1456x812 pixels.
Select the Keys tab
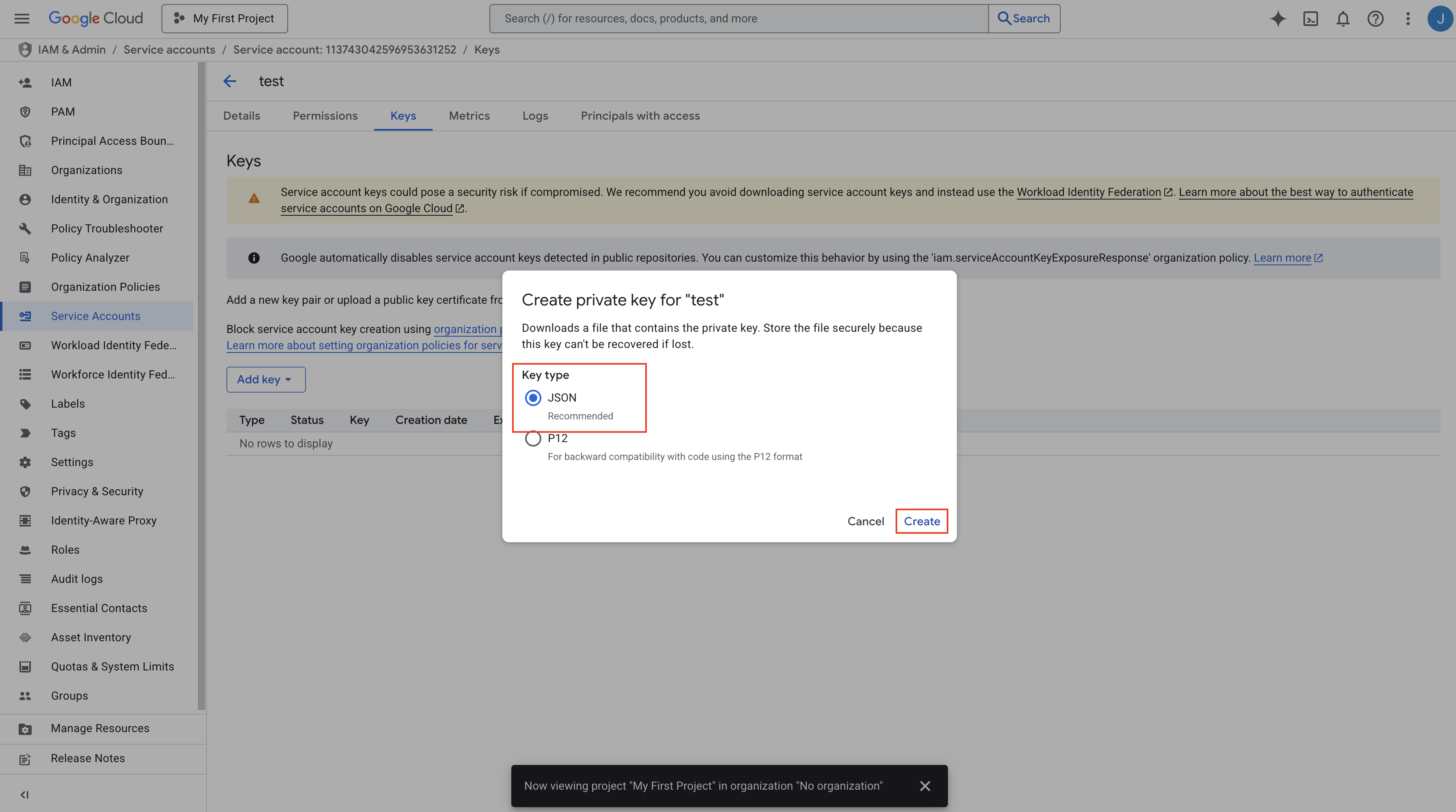pos(403,116)
